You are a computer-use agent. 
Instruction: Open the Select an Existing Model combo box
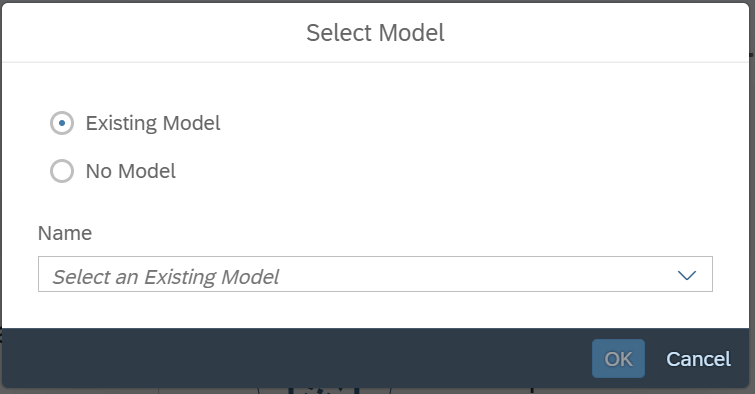click(x=375, y=274)
